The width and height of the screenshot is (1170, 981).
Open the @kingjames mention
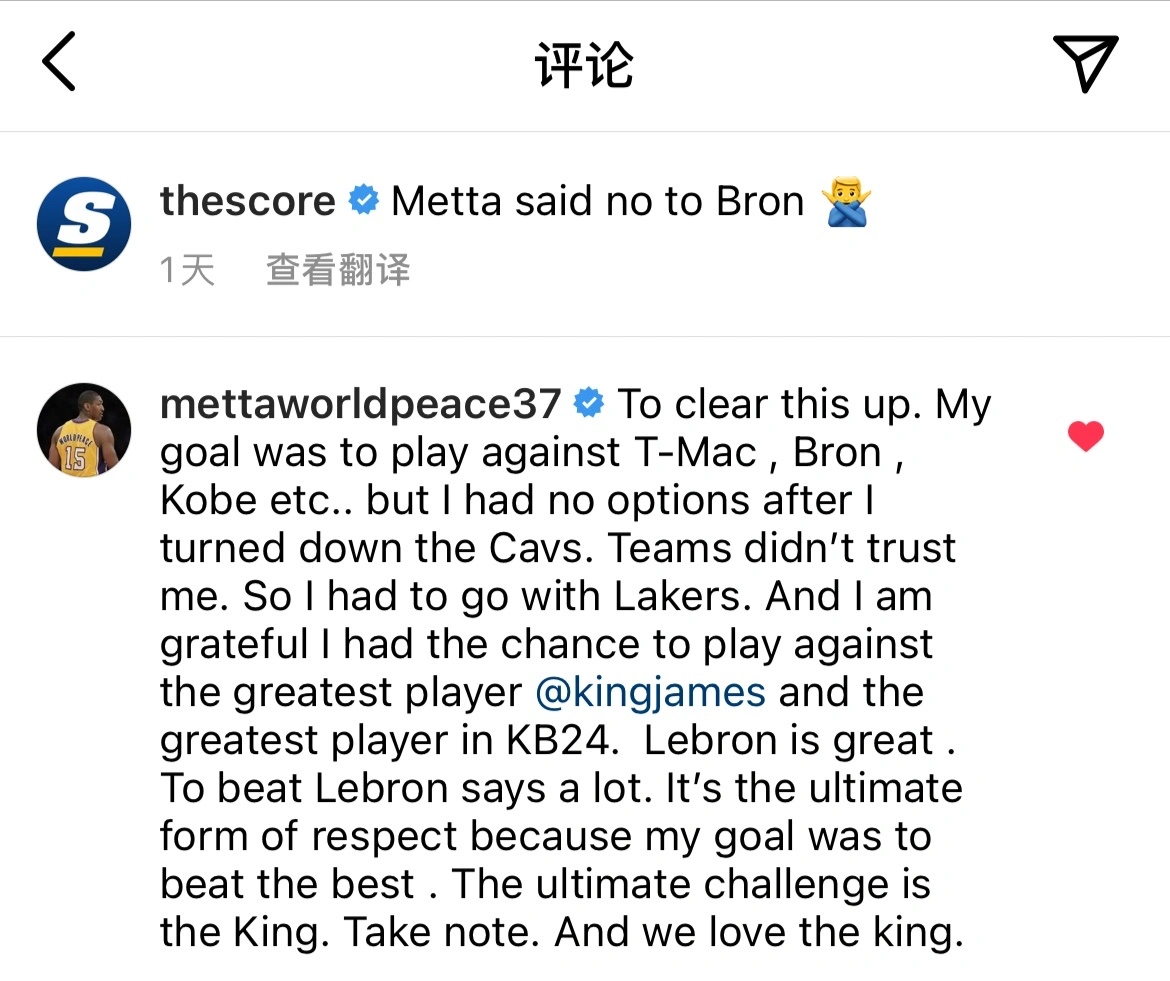coord(651,692)
